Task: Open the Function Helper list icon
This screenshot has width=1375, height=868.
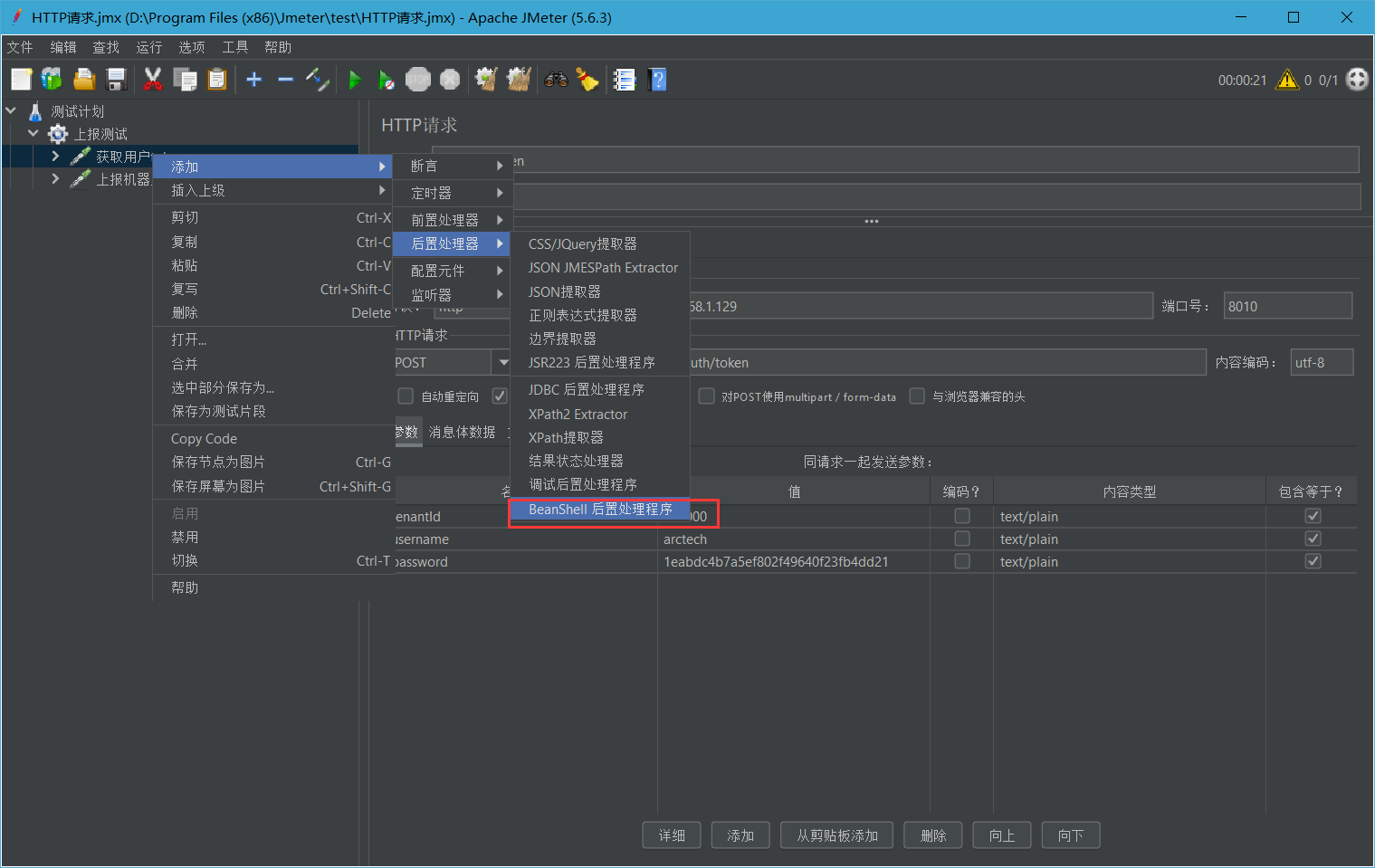Action: click(x=625, y=80)
